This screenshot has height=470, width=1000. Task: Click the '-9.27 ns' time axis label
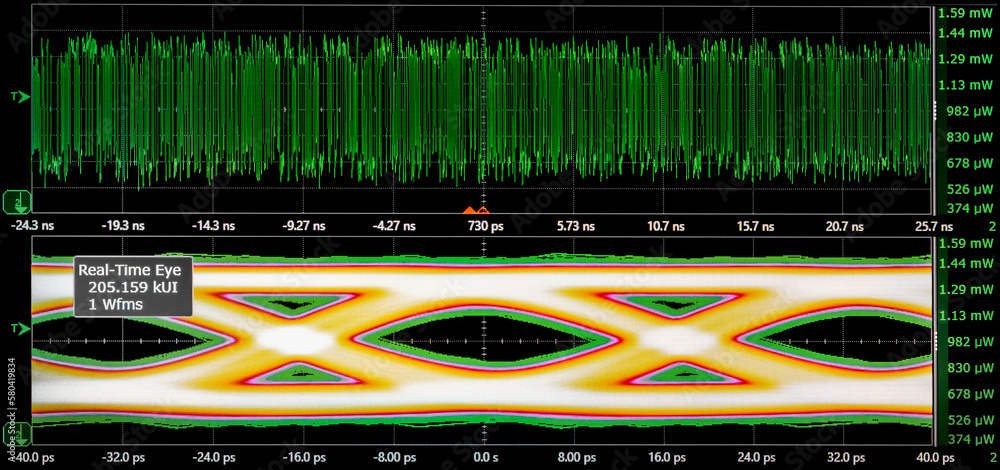pyautogui.click(x=304, y=226)
